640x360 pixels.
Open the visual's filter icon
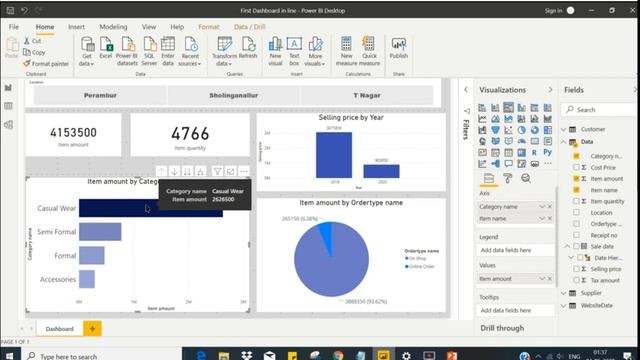click(218, 171)
